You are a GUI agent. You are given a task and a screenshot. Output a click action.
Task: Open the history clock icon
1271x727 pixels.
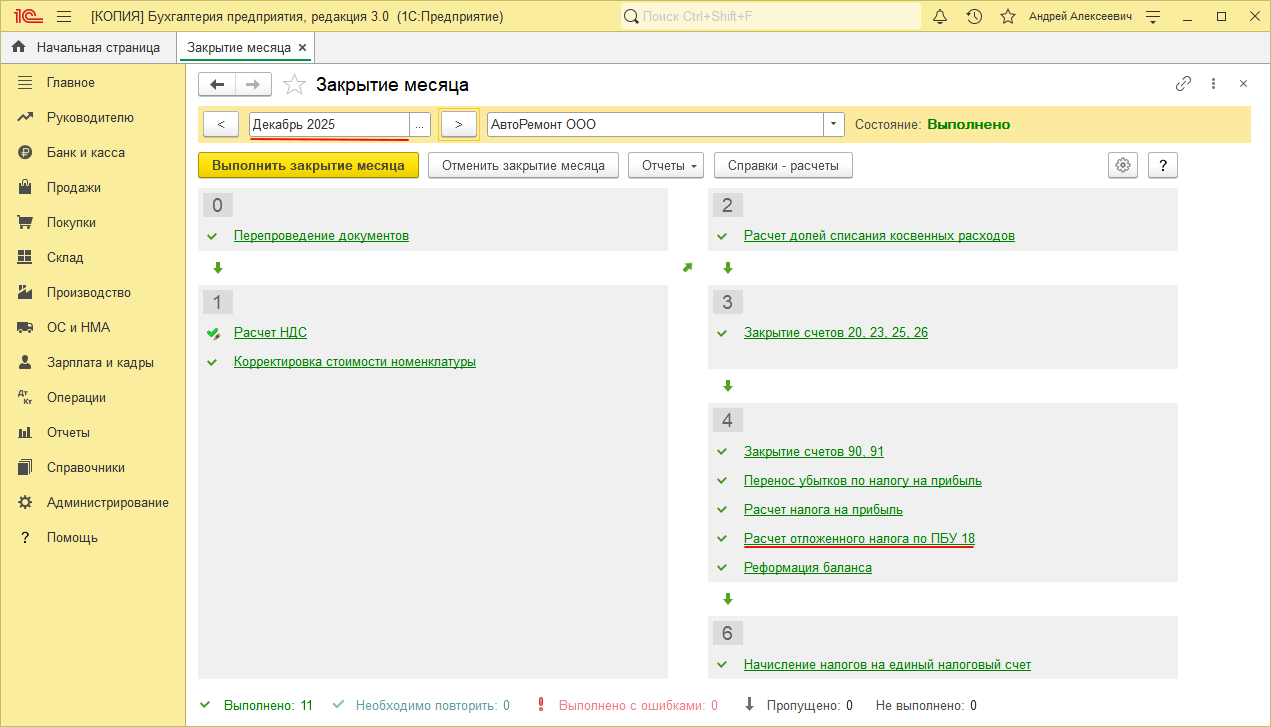(x=974, y=17)
